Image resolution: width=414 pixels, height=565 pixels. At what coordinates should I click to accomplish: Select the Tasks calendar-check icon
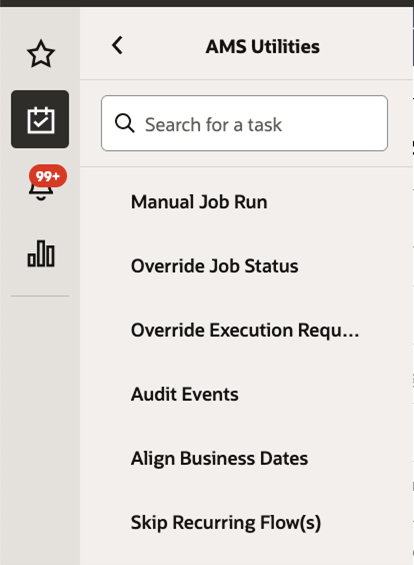(40, 119)
